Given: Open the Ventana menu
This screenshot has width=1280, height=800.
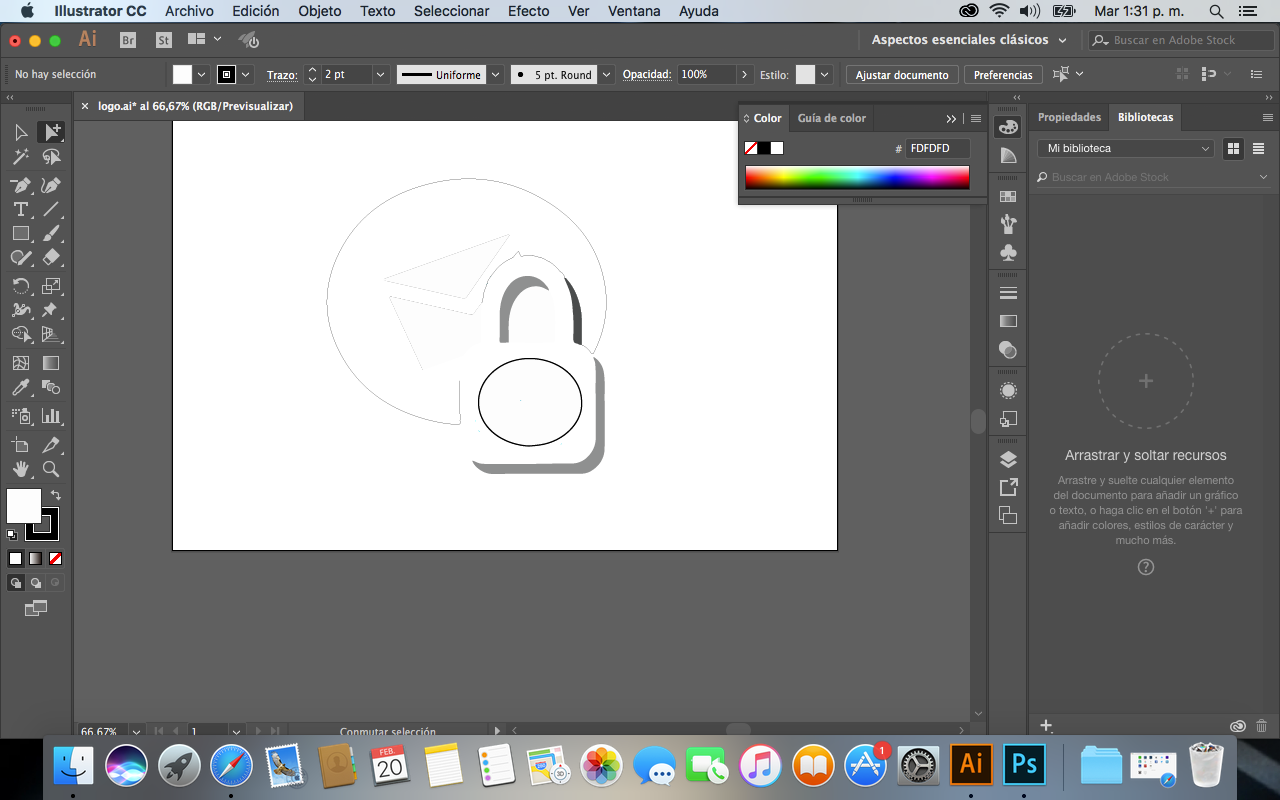Looking at the screenshot, I should [x=634, y=11].
